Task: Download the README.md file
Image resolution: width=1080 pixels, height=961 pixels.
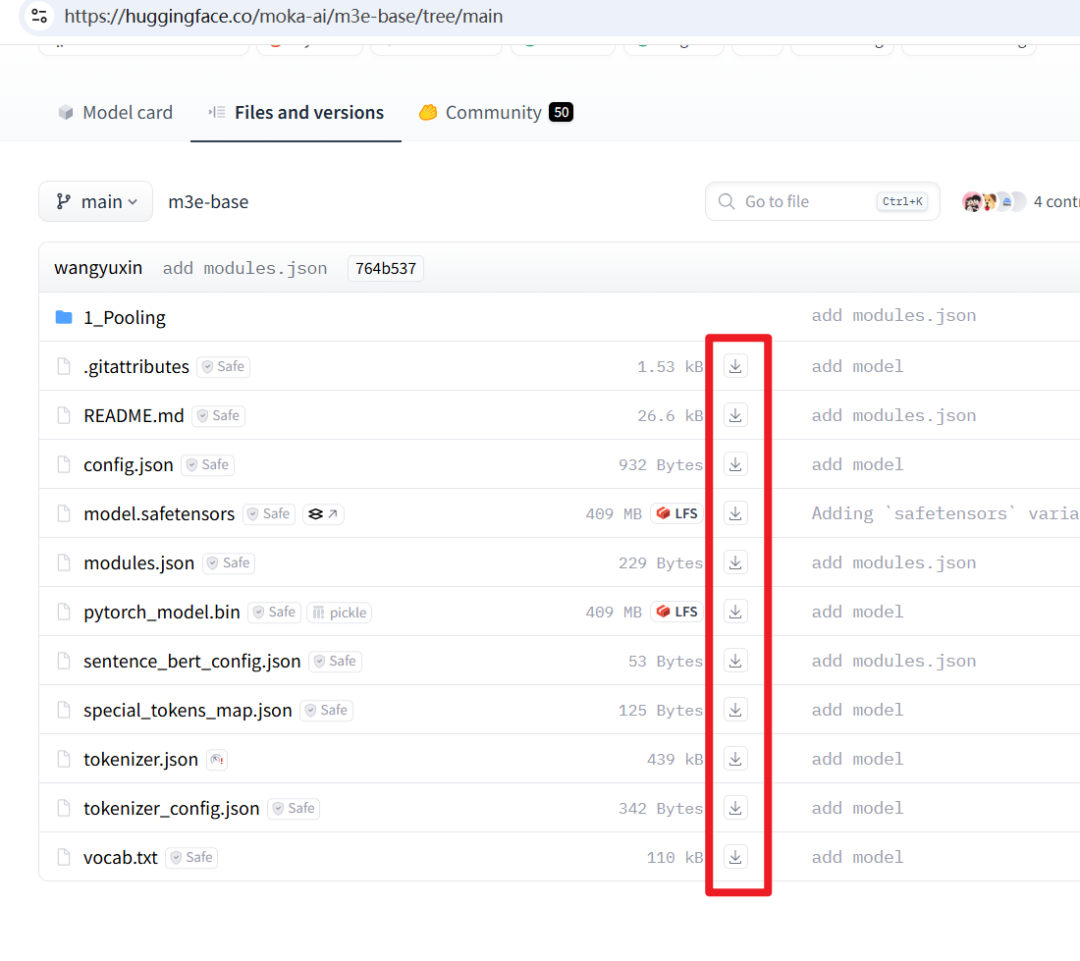Action: tap(735, 416)
